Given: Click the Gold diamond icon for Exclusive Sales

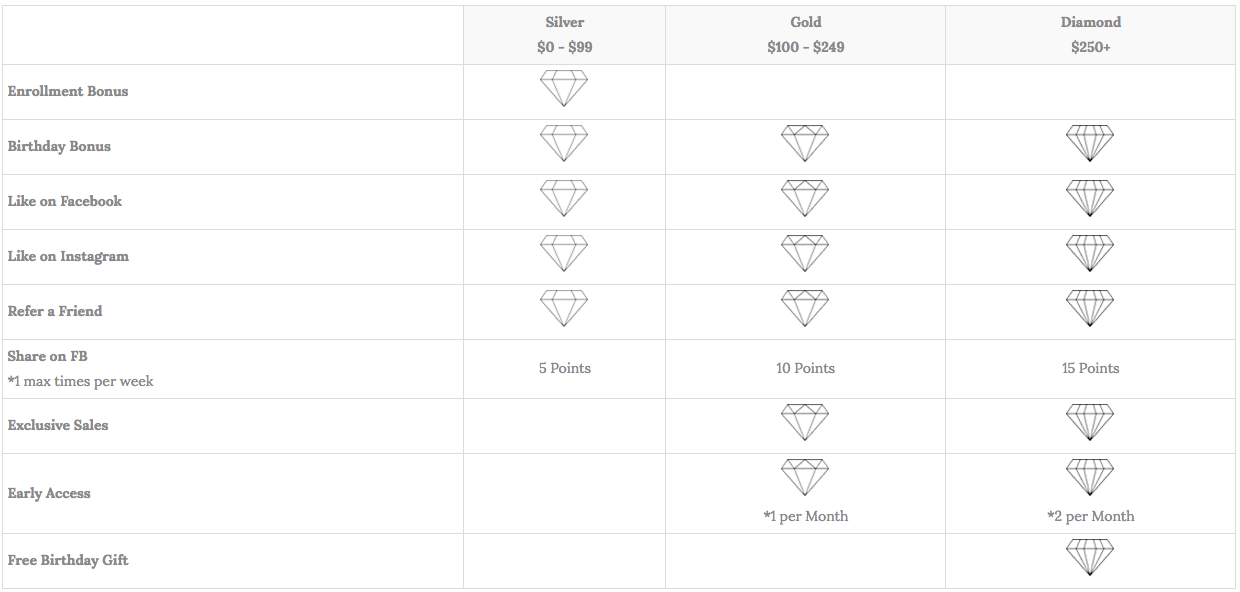Looking at the screenshot, I should [x=805, y=422].
